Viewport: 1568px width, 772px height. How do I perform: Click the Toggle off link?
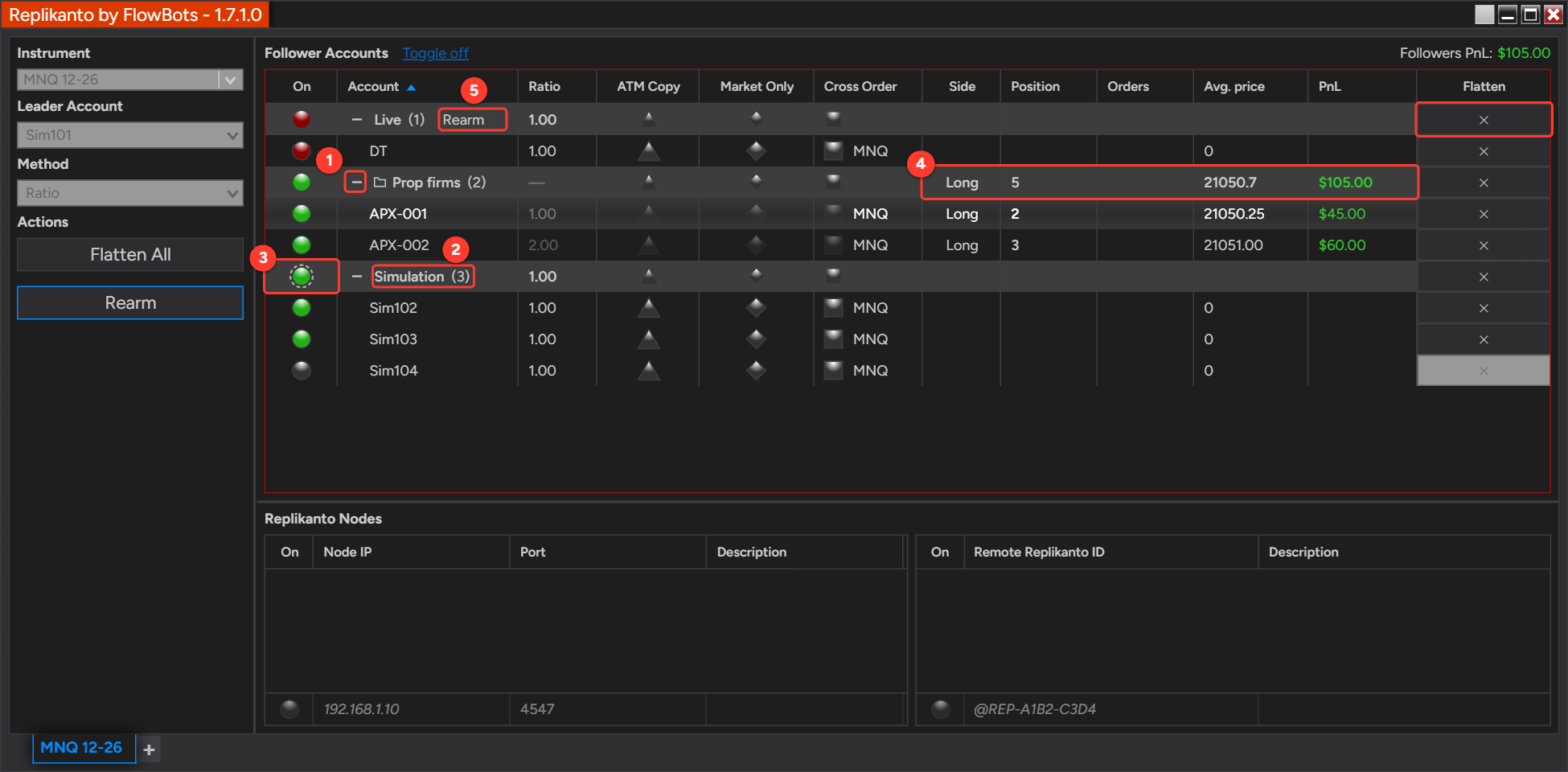[435, 53]
